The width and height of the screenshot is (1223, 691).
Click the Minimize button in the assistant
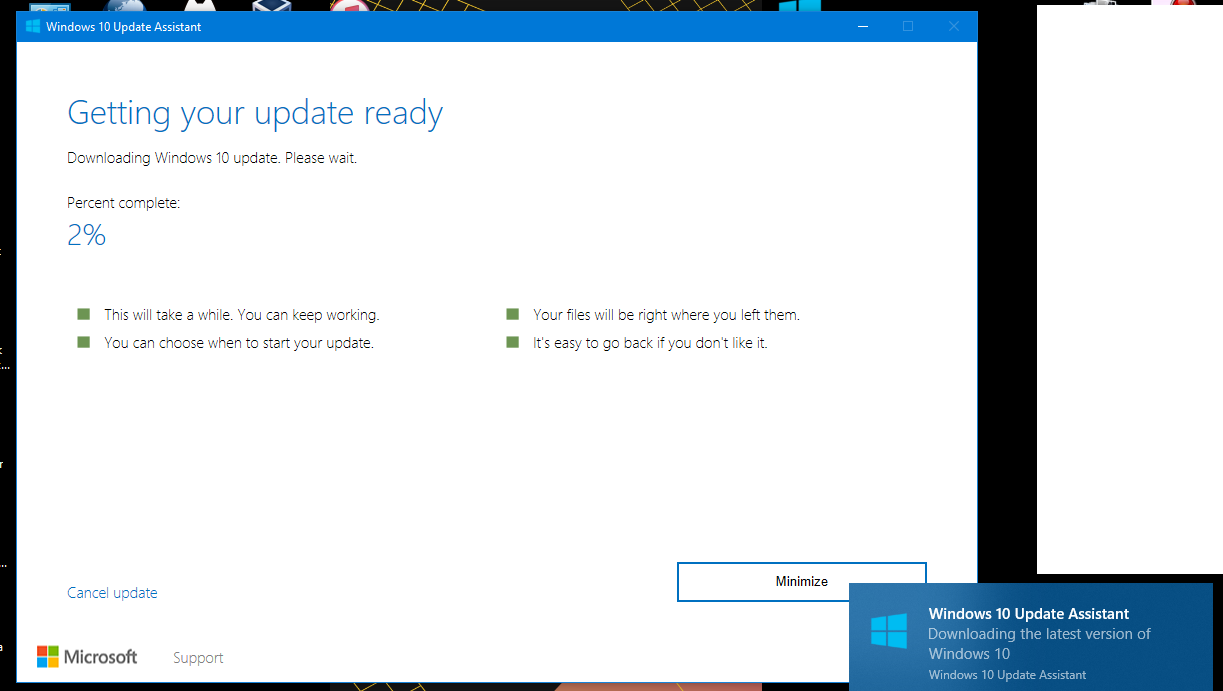click(x=802, y=582)
